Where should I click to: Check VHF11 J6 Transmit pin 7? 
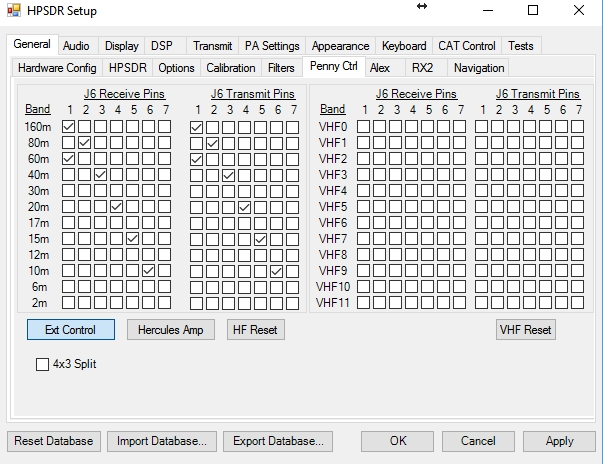(x=578, y=303)
